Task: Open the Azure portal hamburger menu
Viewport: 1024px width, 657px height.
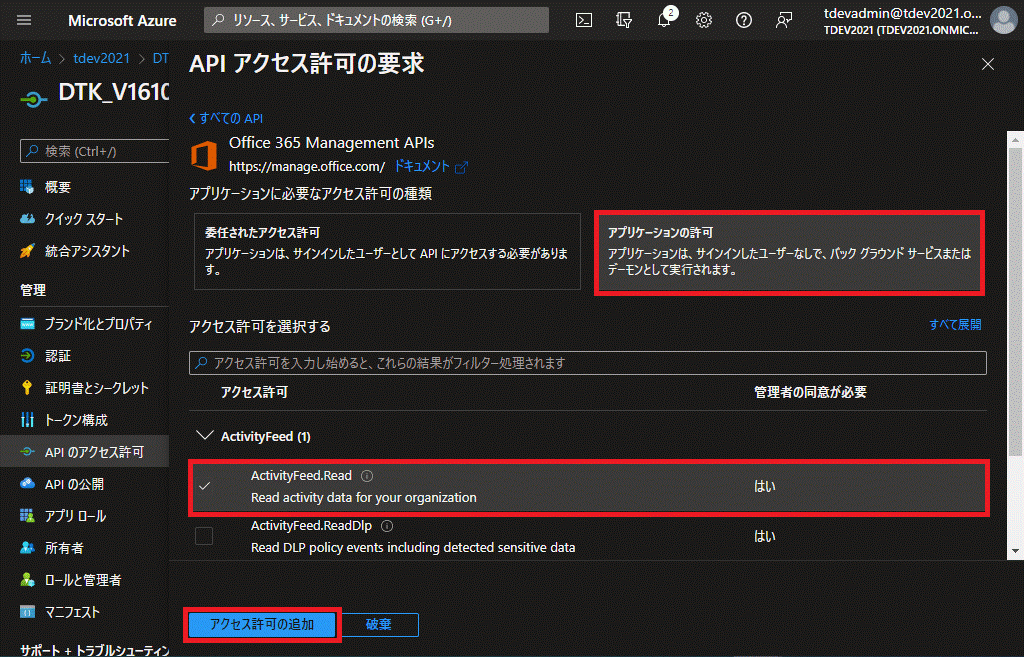Action: pos(24,20)
